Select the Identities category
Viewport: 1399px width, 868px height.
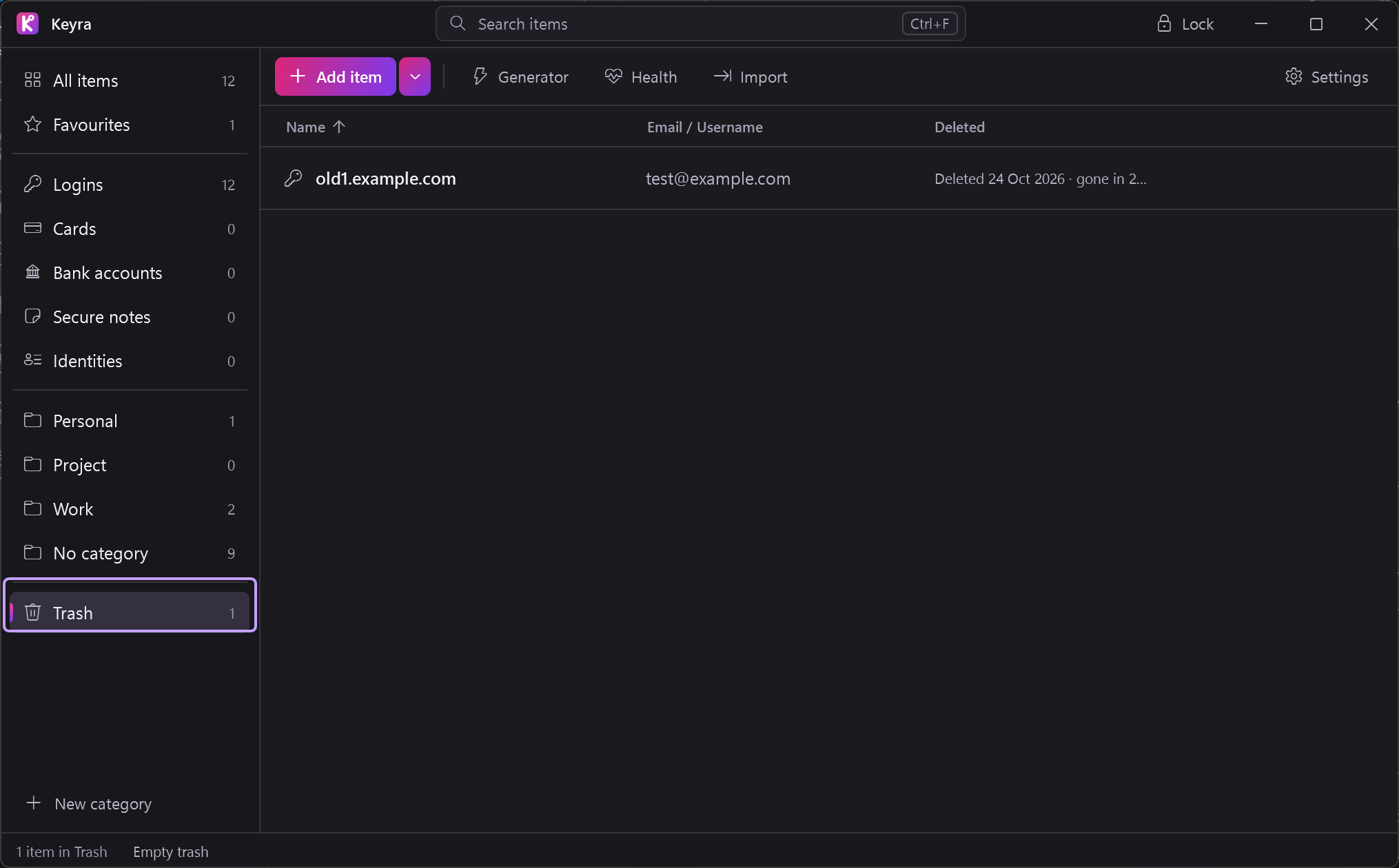tap(130, 361)
